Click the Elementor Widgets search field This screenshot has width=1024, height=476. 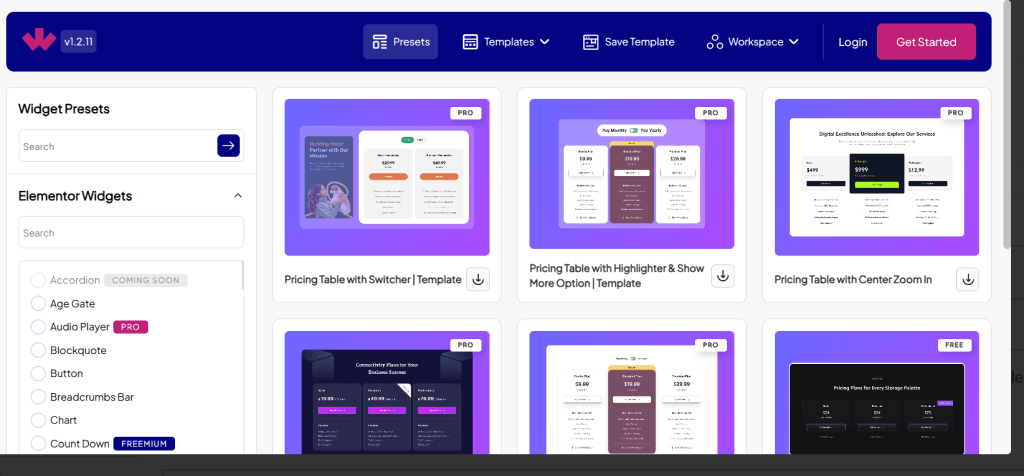[131, 232]
